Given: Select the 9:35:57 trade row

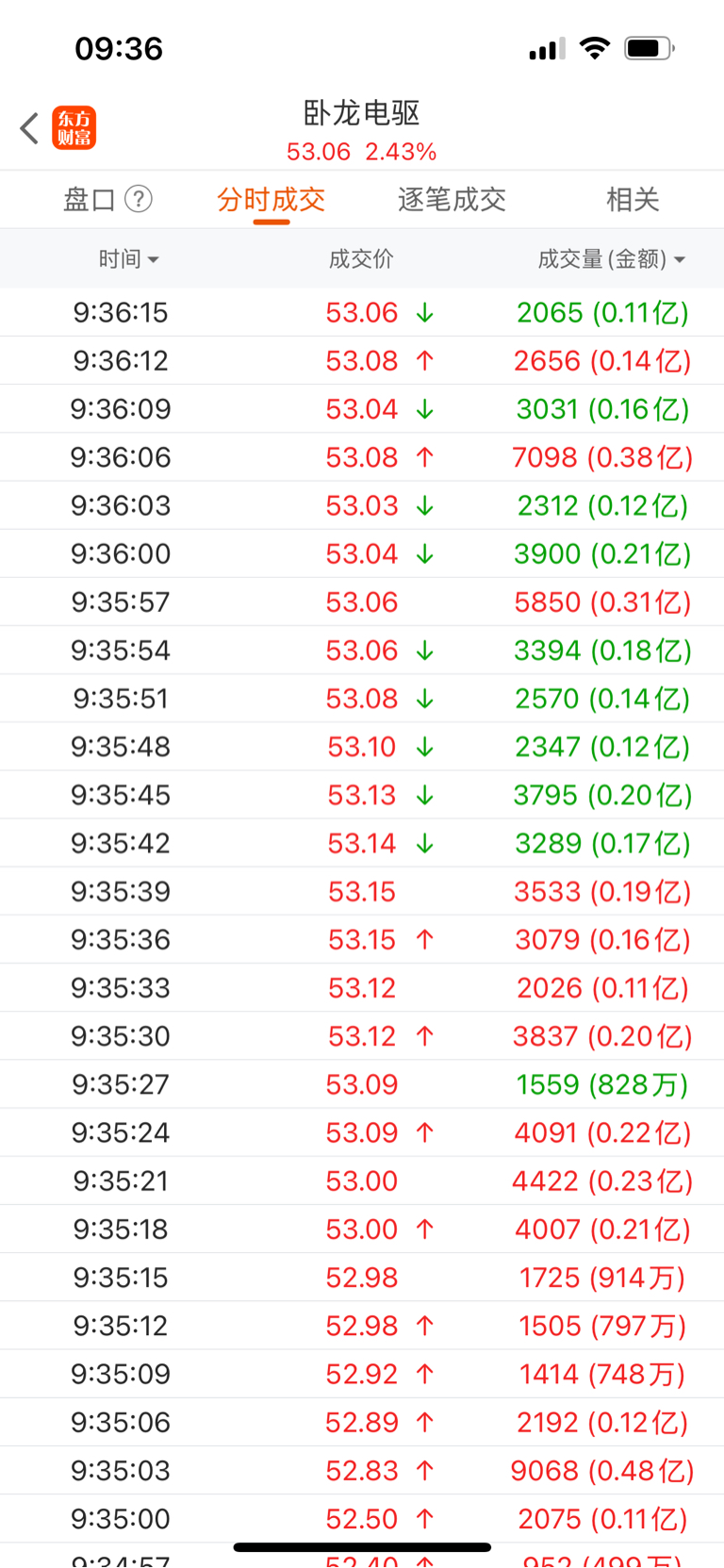Looking at the screenshot, I should [362, 602].
